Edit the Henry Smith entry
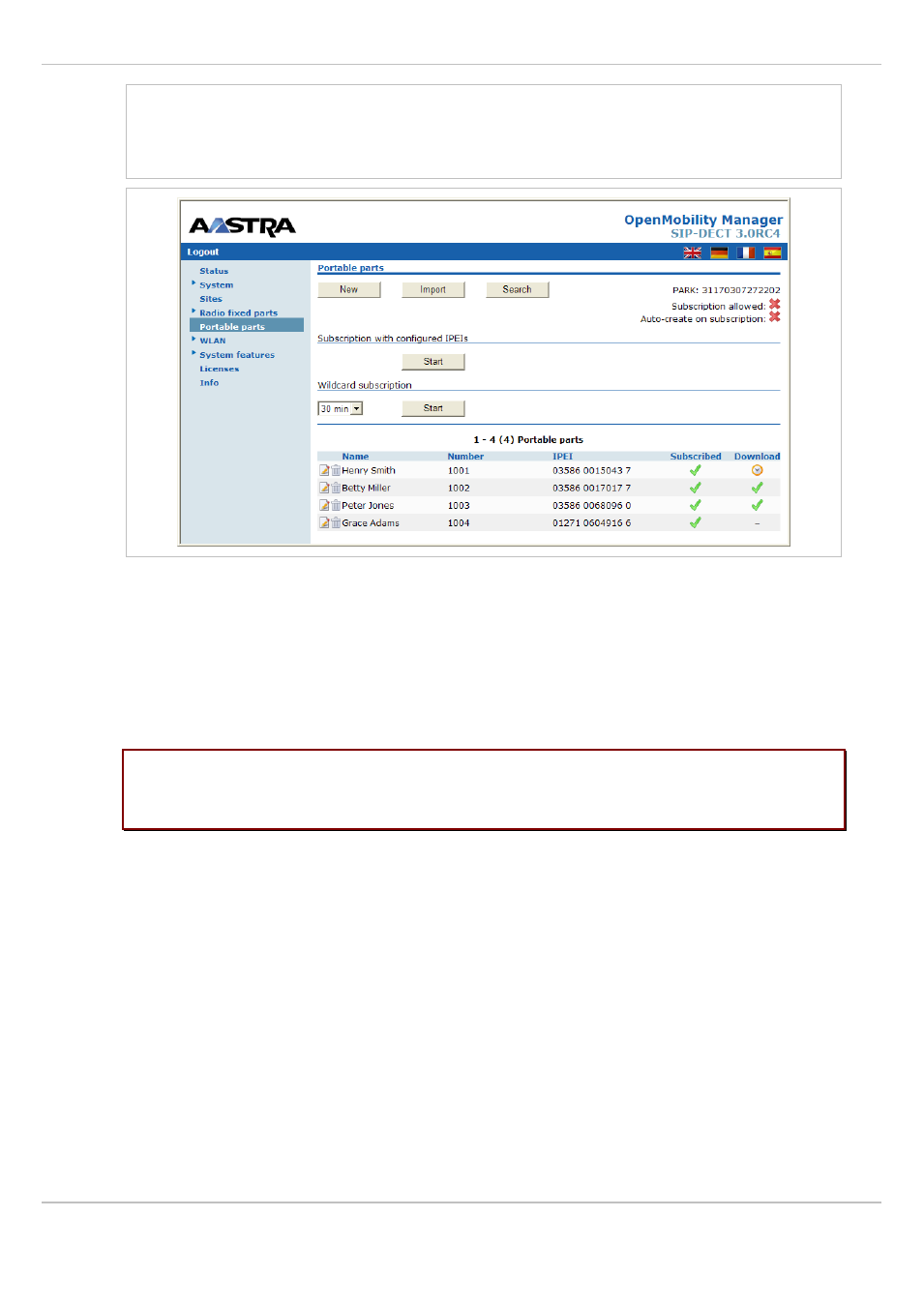Screen dimensions: 924x1306 pos(324,471)
